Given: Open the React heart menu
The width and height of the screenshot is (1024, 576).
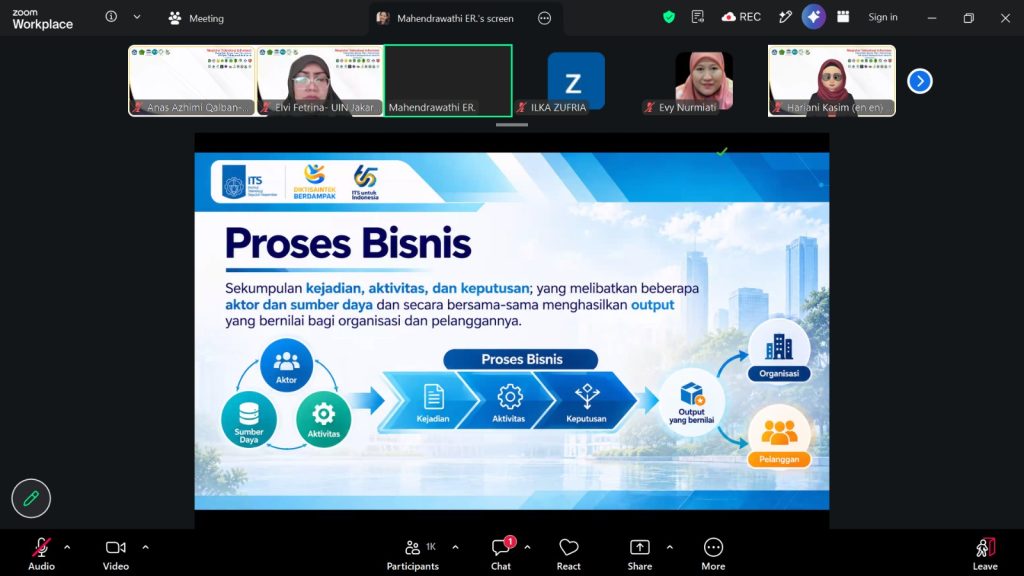Looking at the screenshot, I should coord(569,554).
